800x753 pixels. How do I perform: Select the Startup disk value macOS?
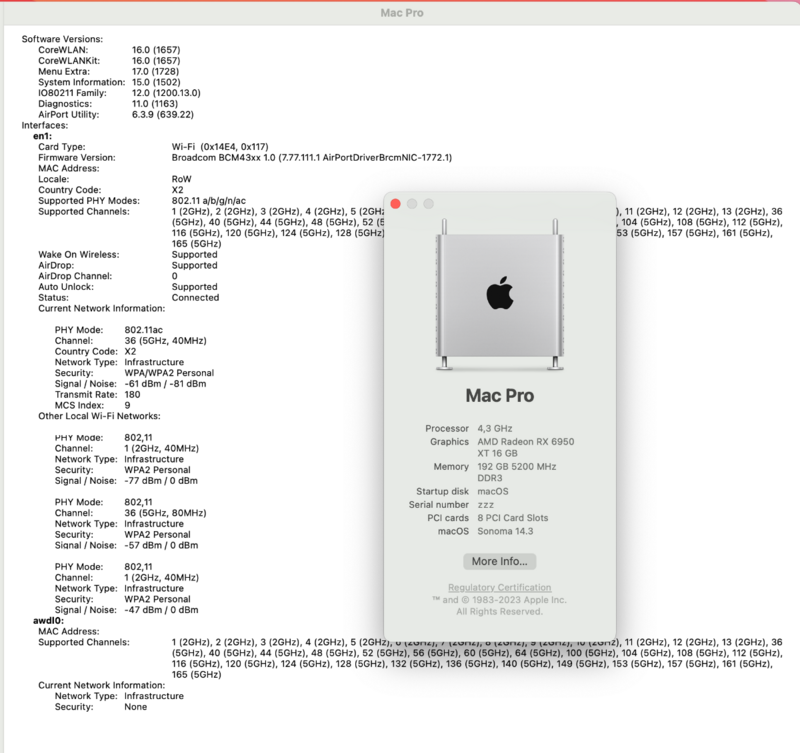492,491
